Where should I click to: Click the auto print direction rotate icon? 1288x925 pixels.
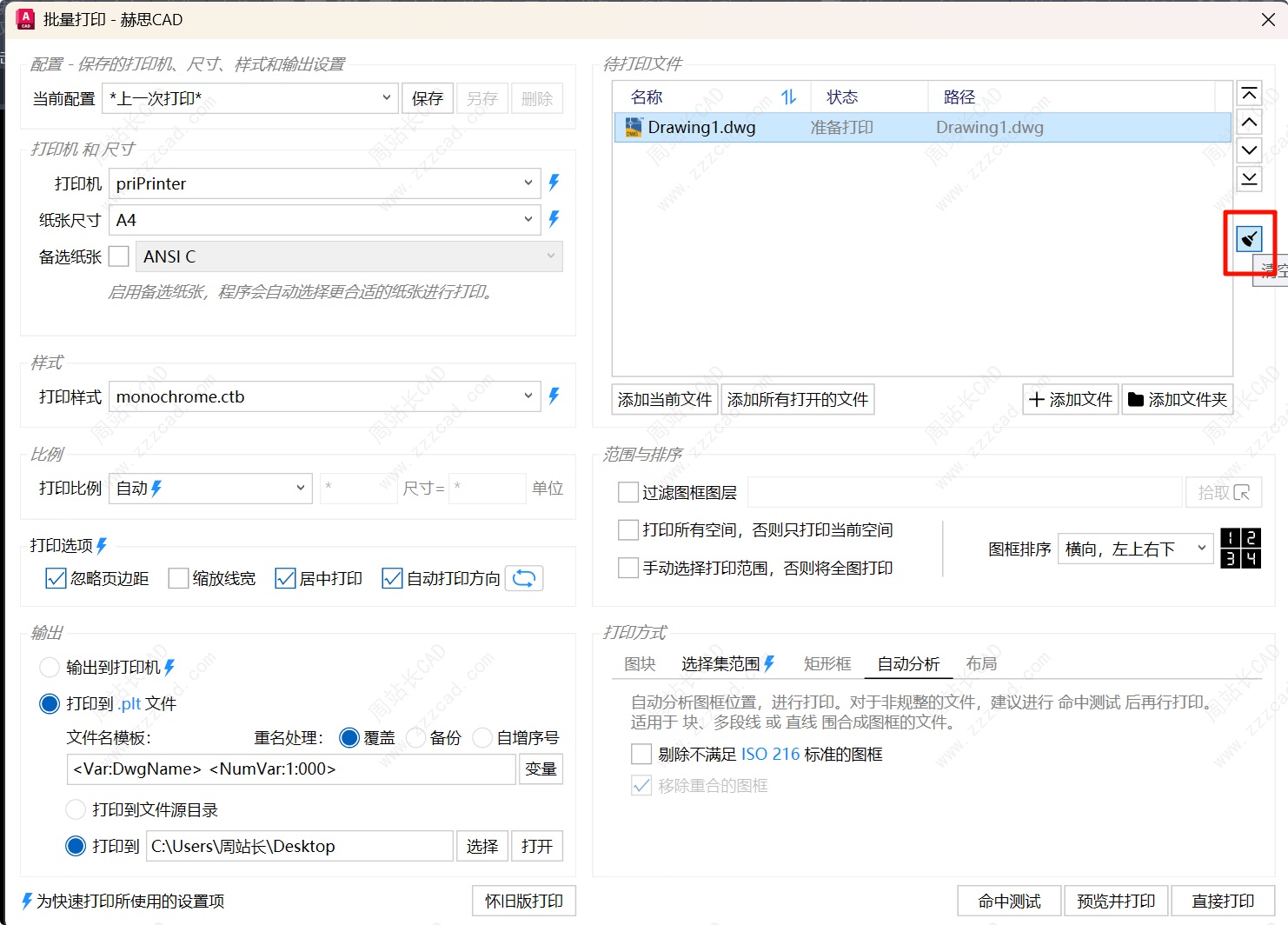tap(524, 578)
